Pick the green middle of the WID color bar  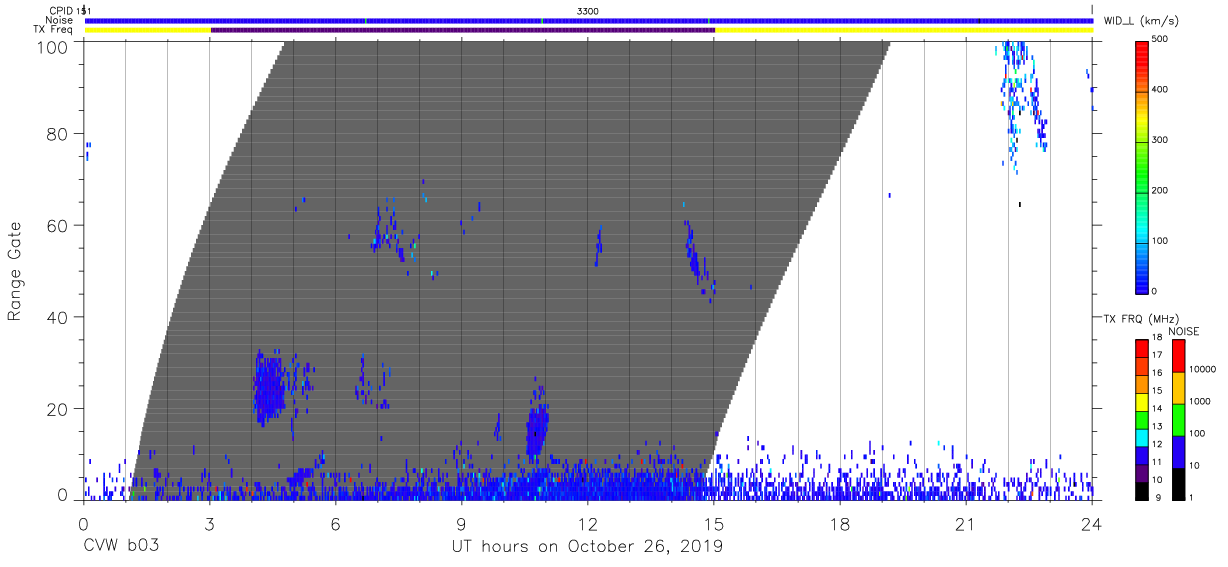1140,165
